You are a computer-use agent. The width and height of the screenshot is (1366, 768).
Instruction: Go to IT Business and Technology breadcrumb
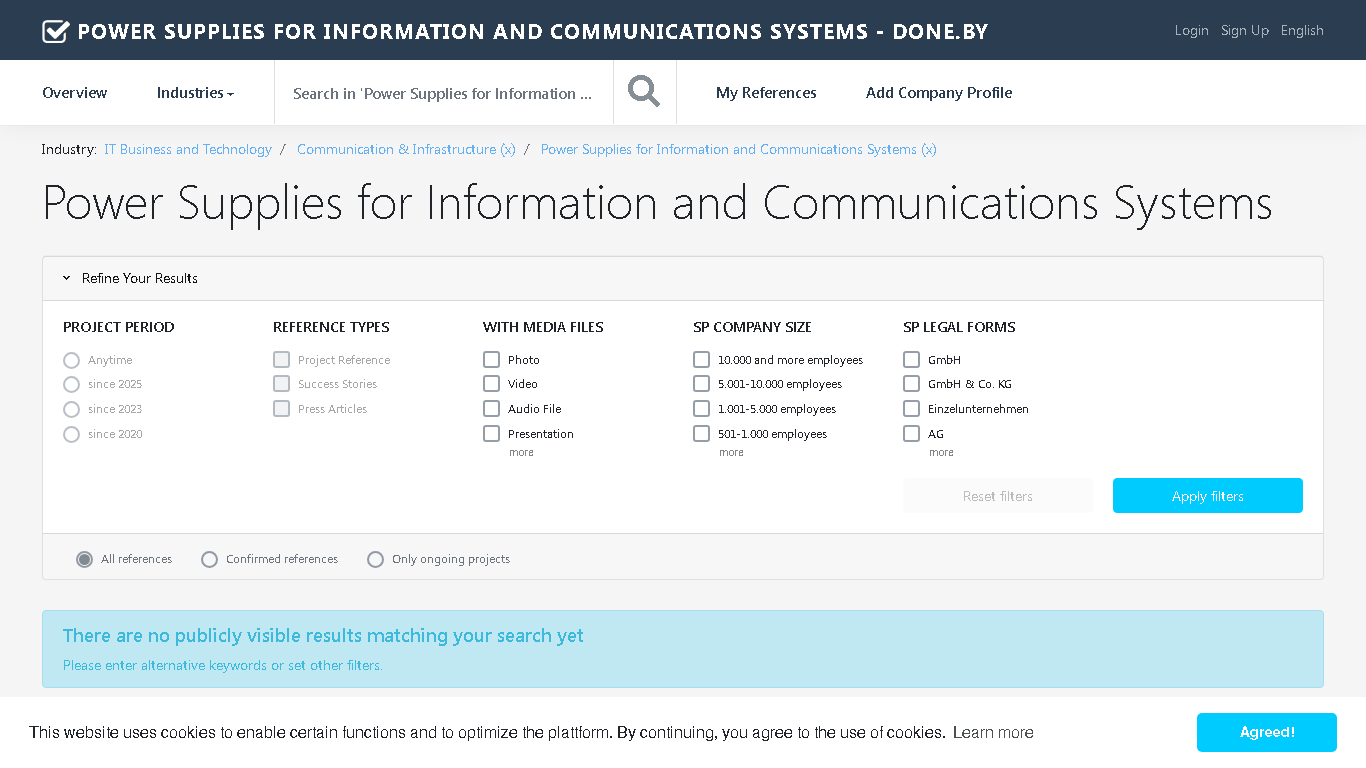[188, 149]
